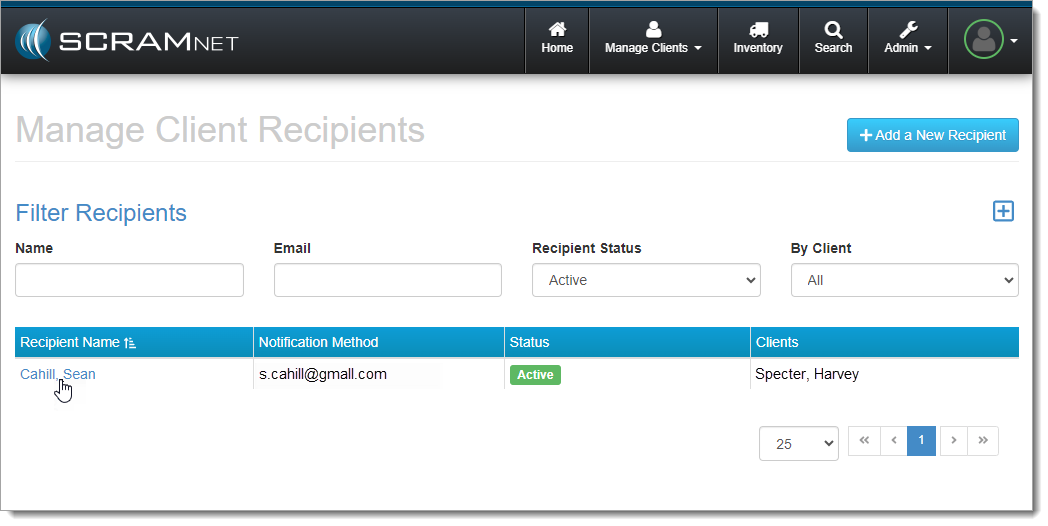The image size is (1048, 526).
Task: Open the Manage Clients menu
Action: (653, 39)
